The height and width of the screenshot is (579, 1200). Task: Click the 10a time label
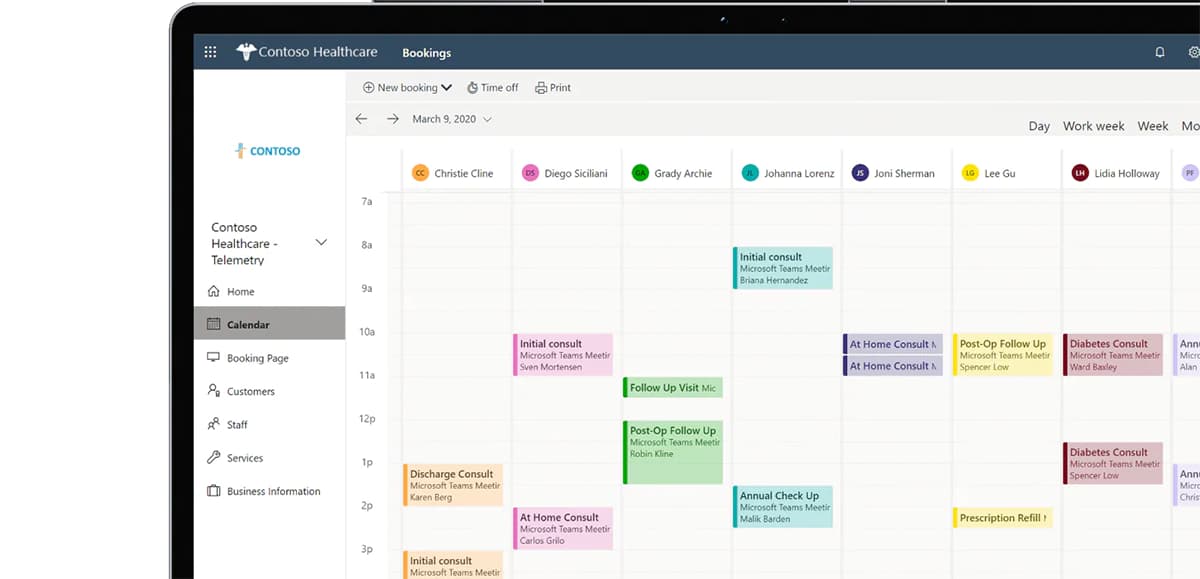tap(366, 332)
